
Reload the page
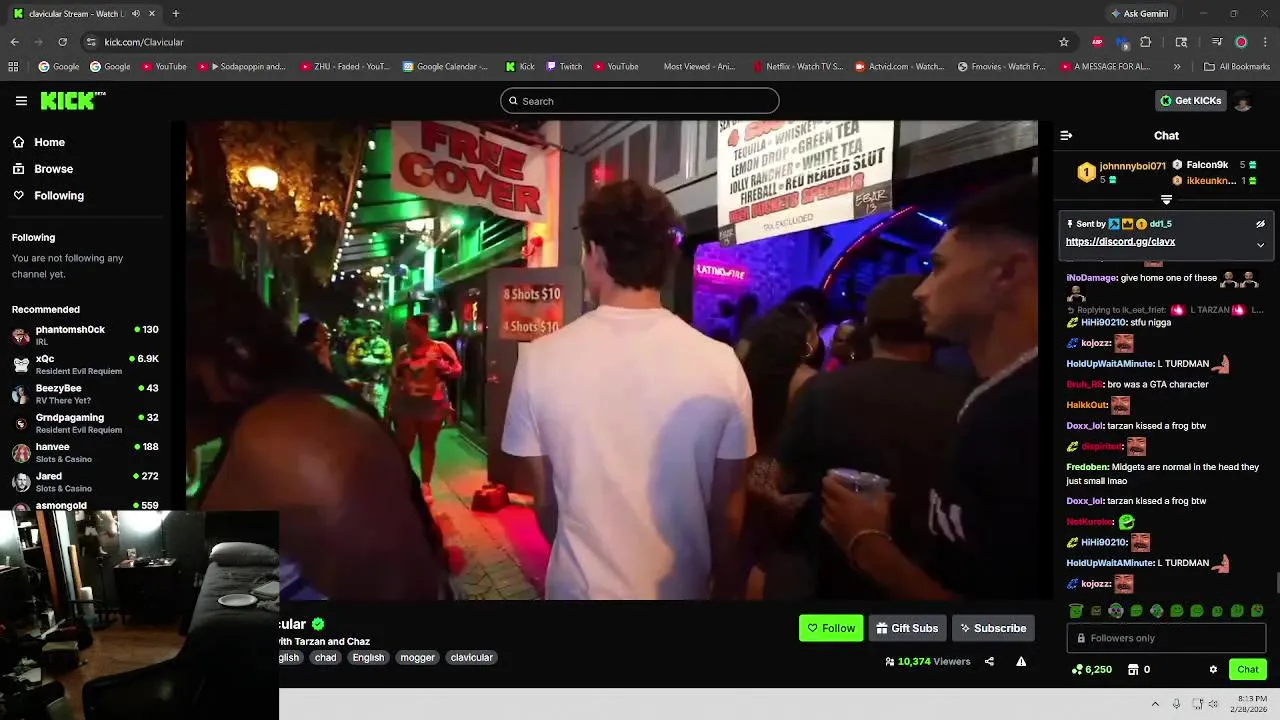tap(62, 42)
